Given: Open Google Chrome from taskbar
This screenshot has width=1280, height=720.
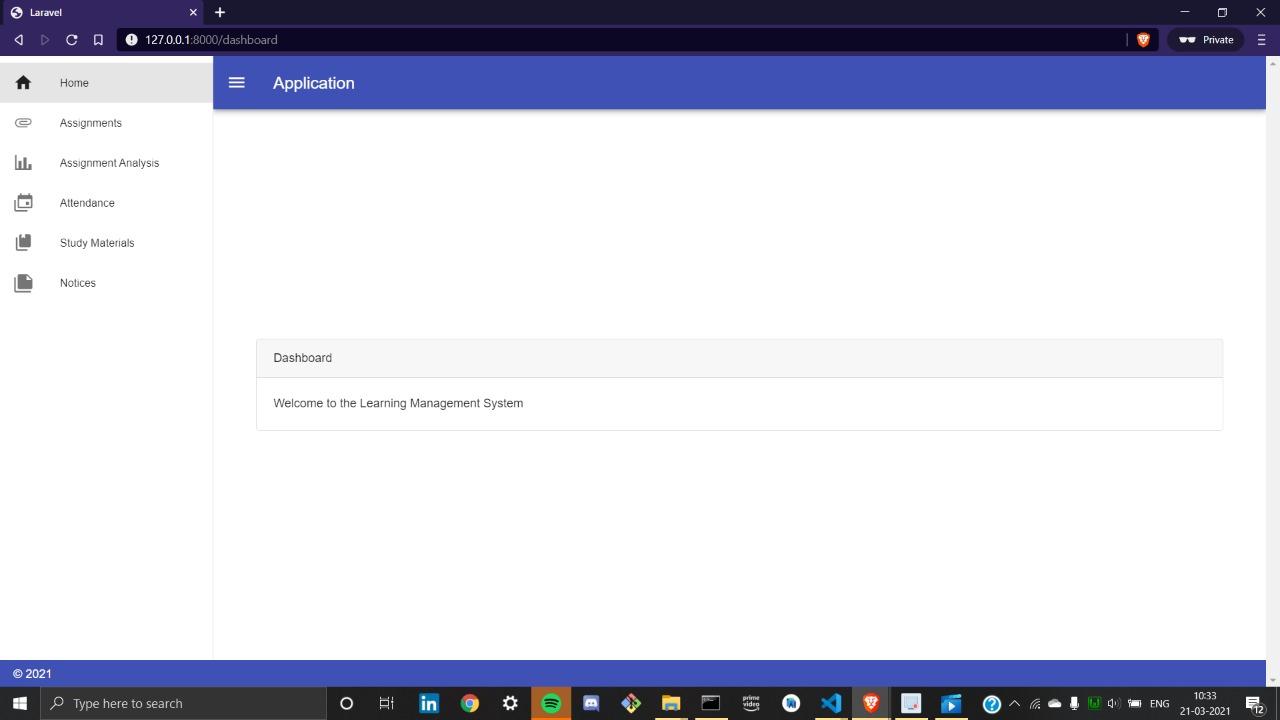Looking at the screenshot, I should [469, 703].
